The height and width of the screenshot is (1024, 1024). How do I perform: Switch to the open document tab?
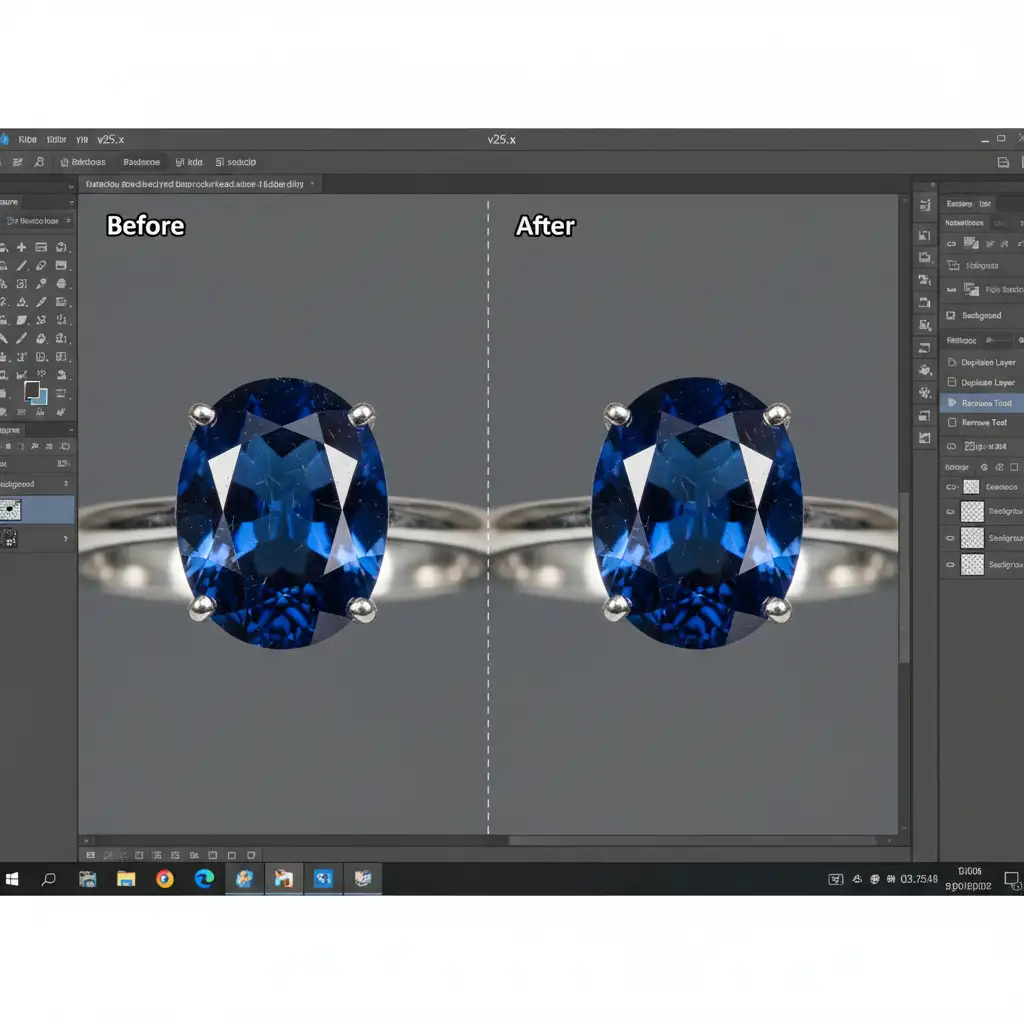pyautogui.click(x=195, y=185)
